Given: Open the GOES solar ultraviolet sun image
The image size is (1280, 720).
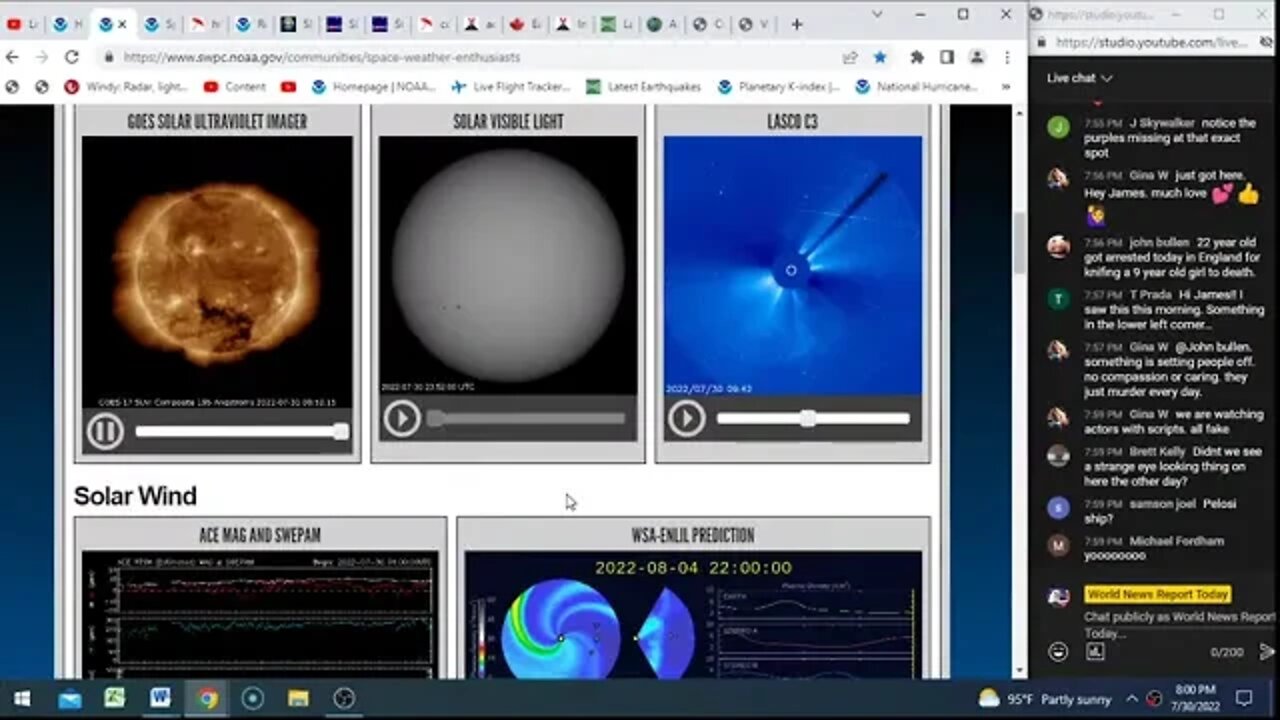Looking at the screenshot, I should pyautogui.click(x=217, y=272).
